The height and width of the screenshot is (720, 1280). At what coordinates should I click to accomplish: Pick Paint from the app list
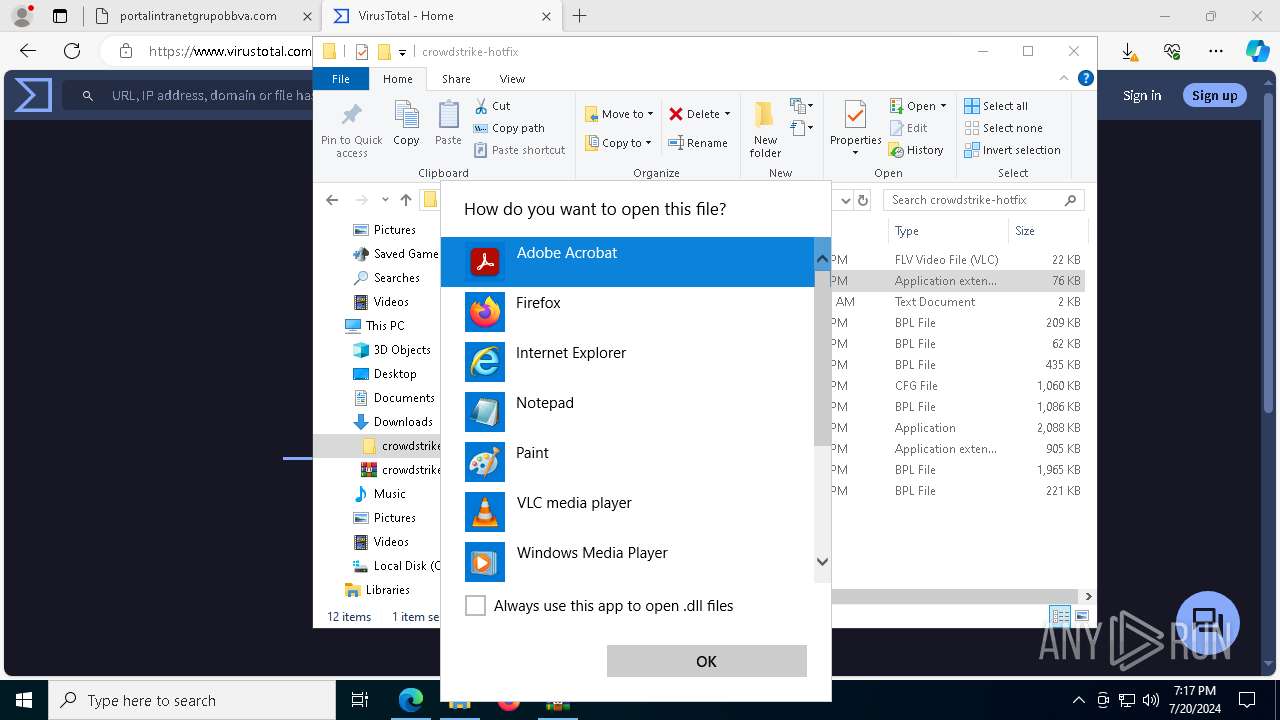click(x=628, y=462)
